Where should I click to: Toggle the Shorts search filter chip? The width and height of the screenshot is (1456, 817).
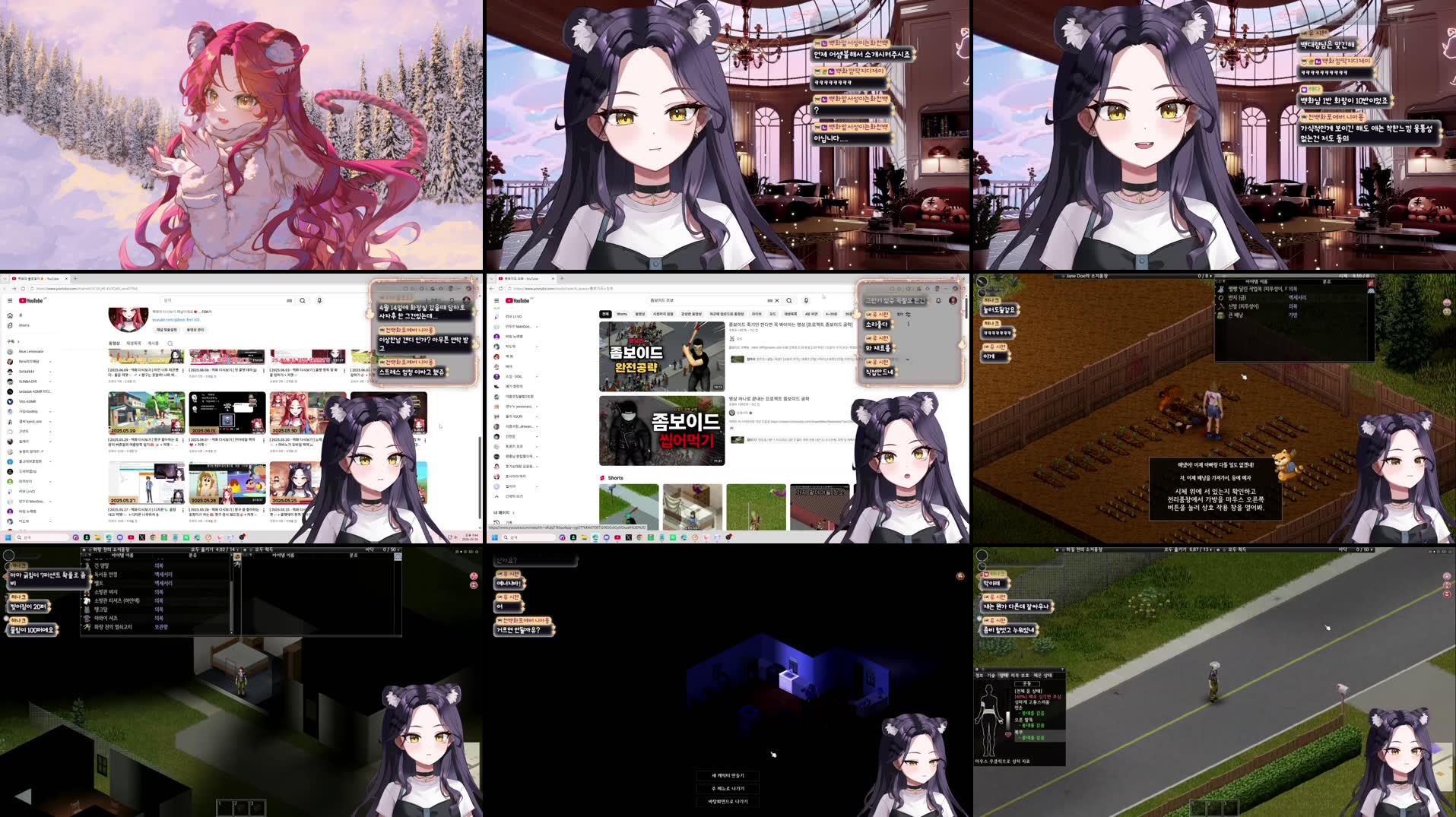[x=621, y=314]
